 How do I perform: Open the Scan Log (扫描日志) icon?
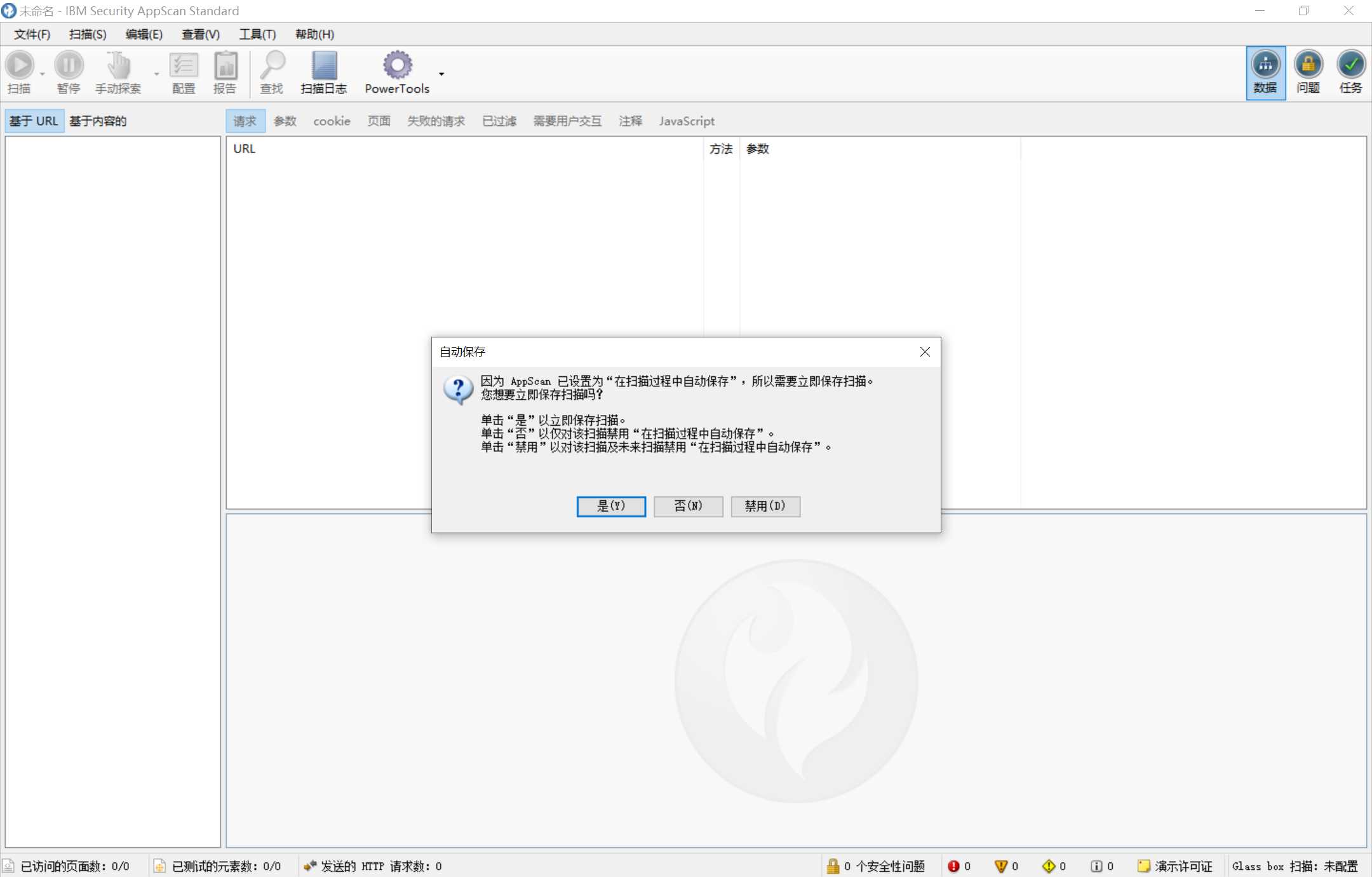(325, 65)
